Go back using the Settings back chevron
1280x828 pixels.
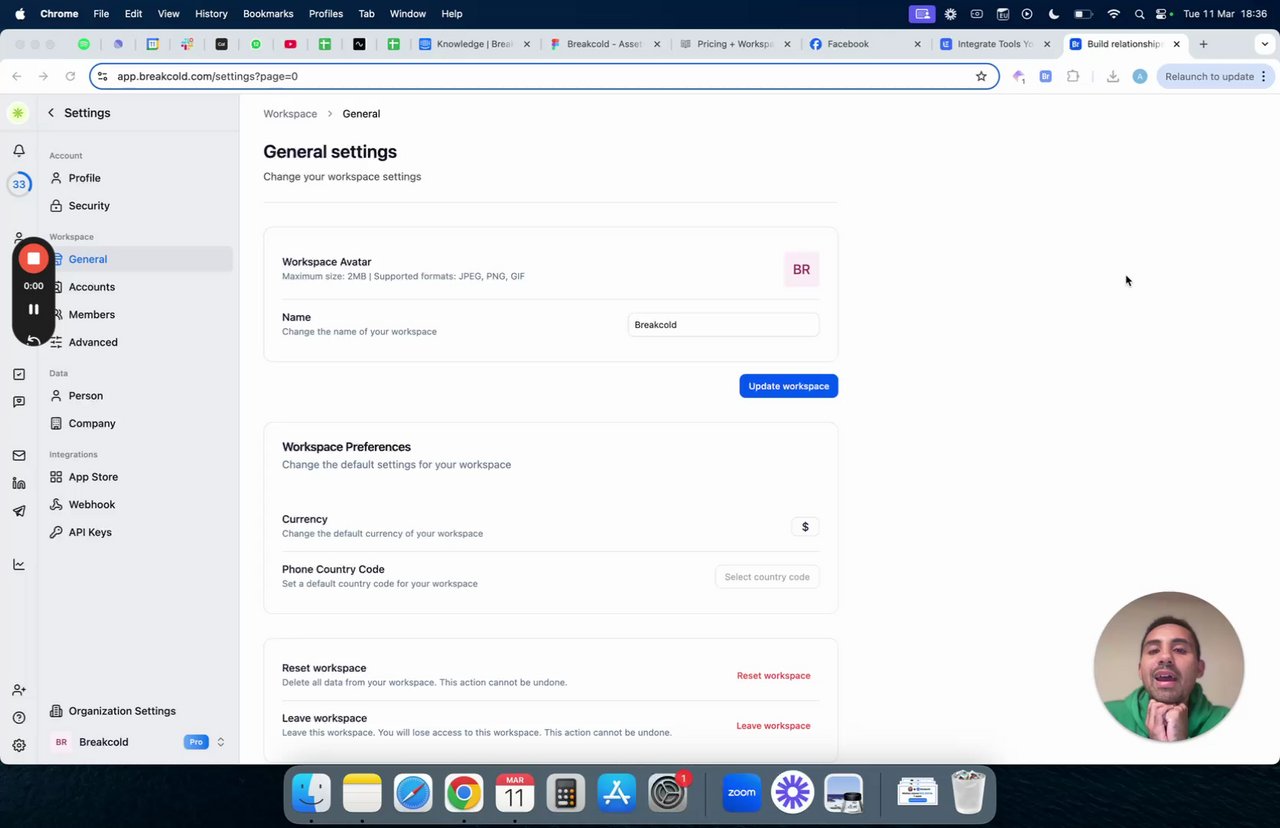point(51,113)
